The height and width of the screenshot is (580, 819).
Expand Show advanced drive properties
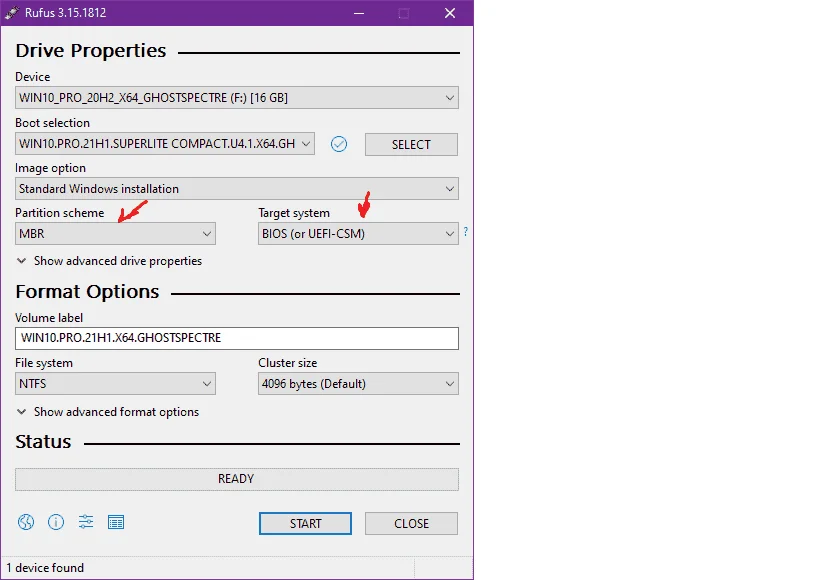pos(109,261)
